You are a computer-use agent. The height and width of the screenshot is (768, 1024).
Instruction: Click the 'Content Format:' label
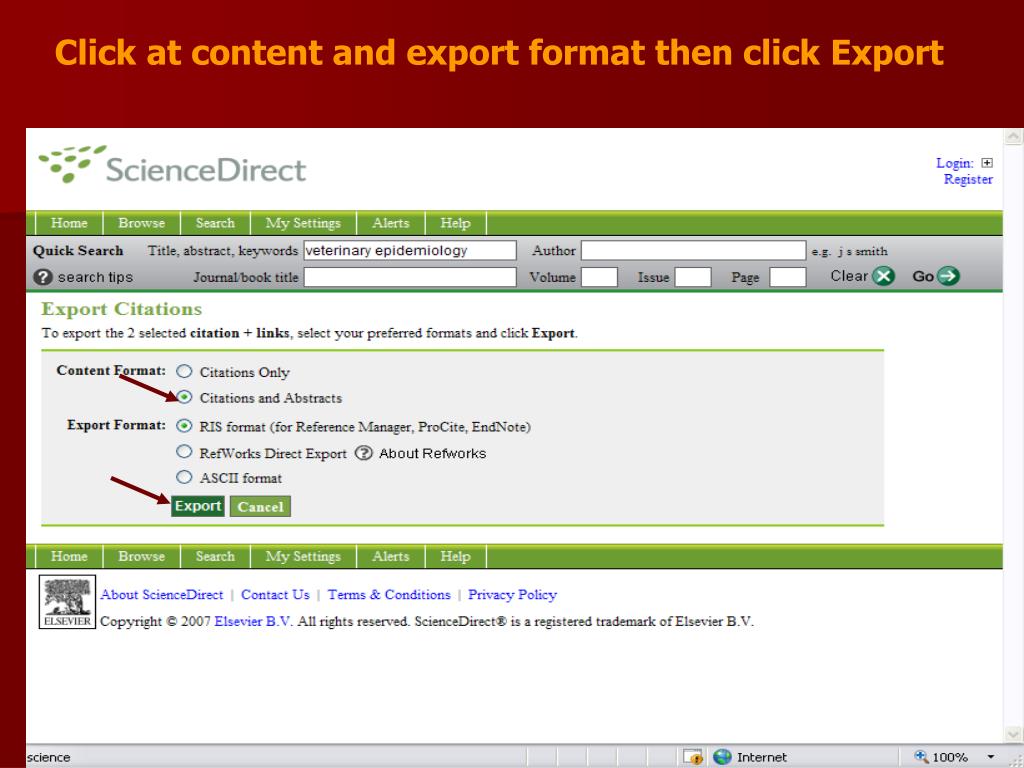(111, 370)
